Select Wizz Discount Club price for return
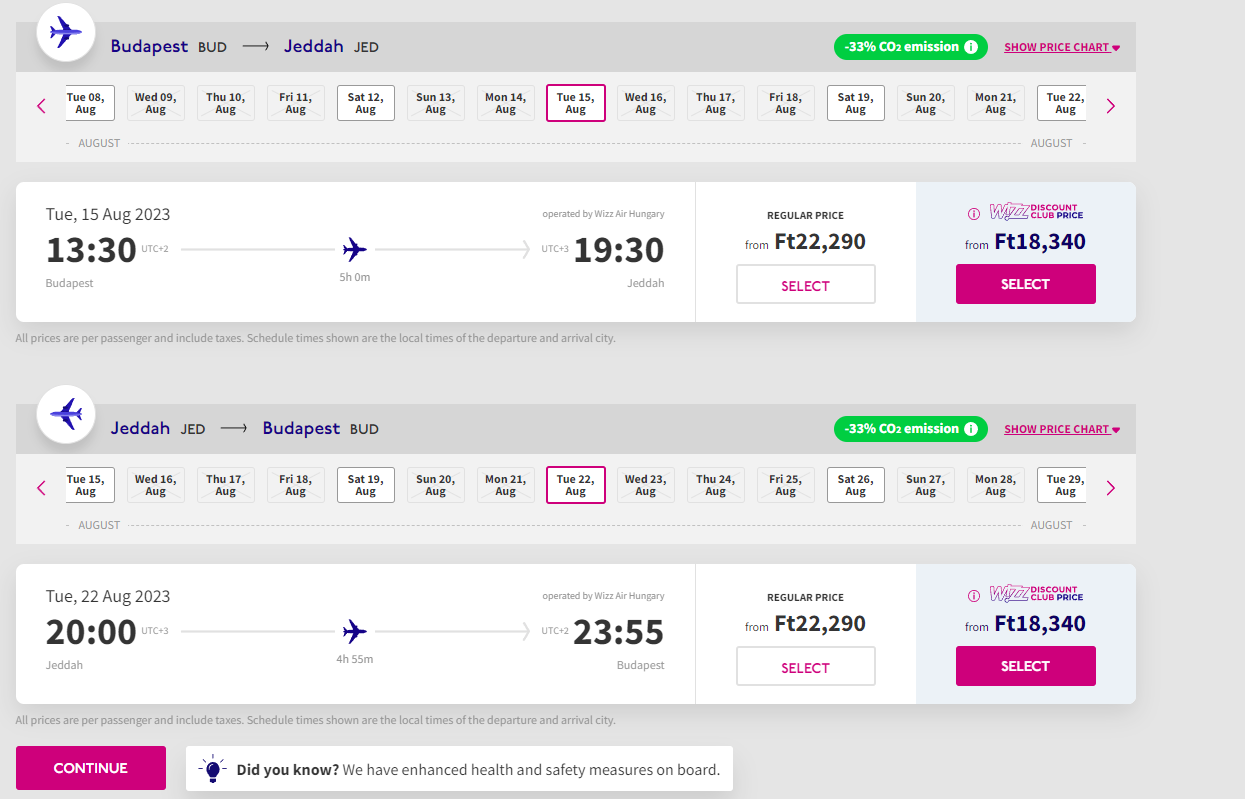The image size is (1245, 799). point(1026,666)
